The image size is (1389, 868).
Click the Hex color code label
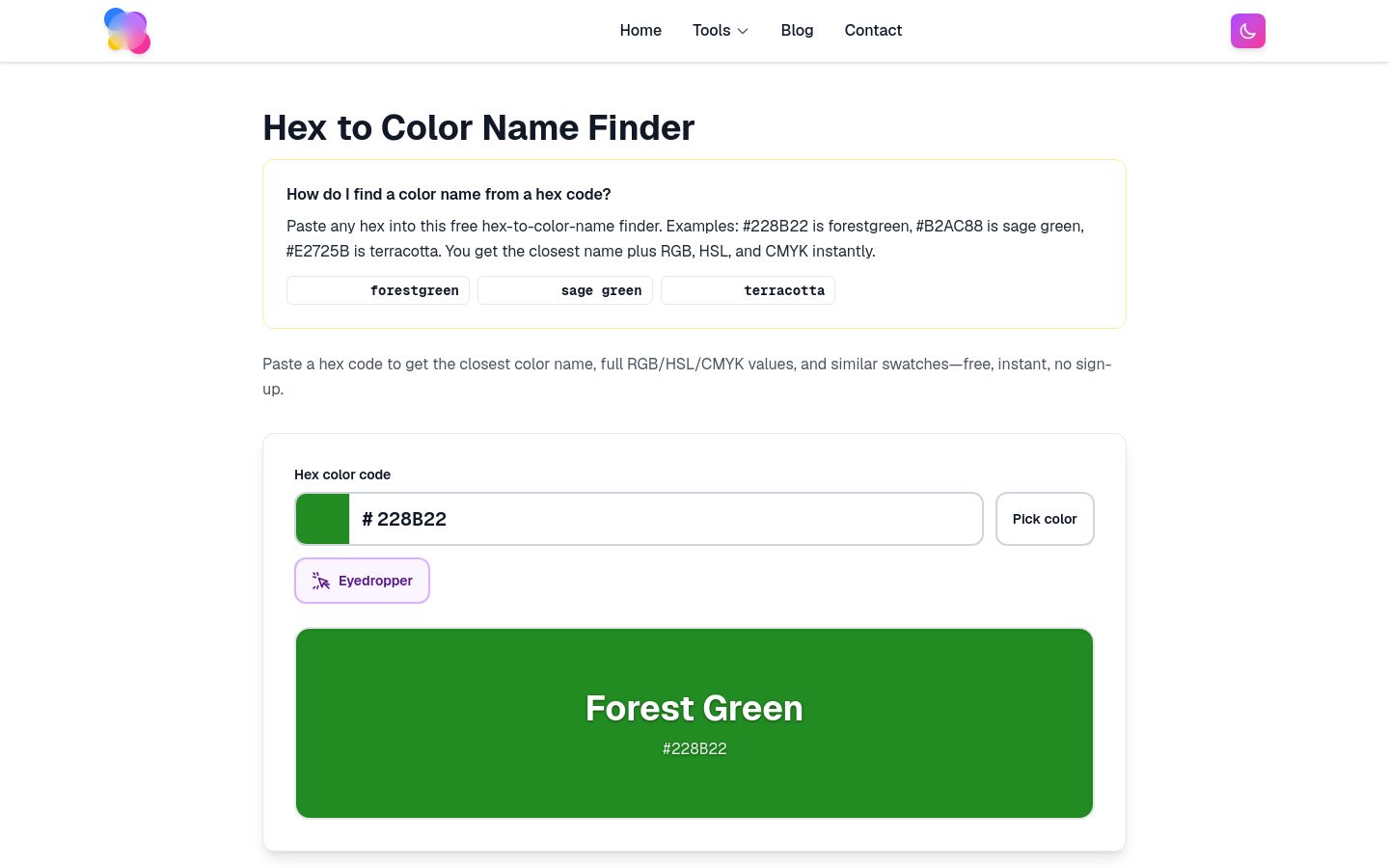(x=342, y=475)
